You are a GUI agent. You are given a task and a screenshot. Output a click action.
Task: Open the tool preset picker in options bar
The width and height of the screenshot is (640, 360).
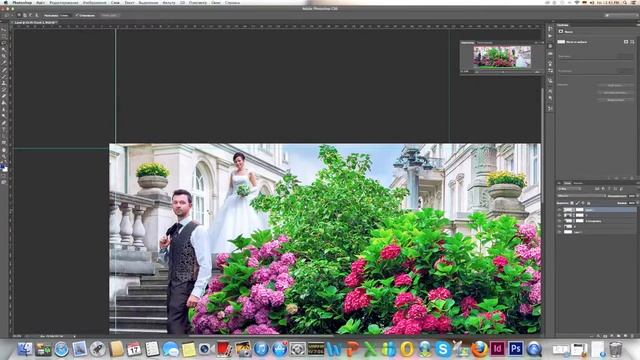[x=9, y=15]
